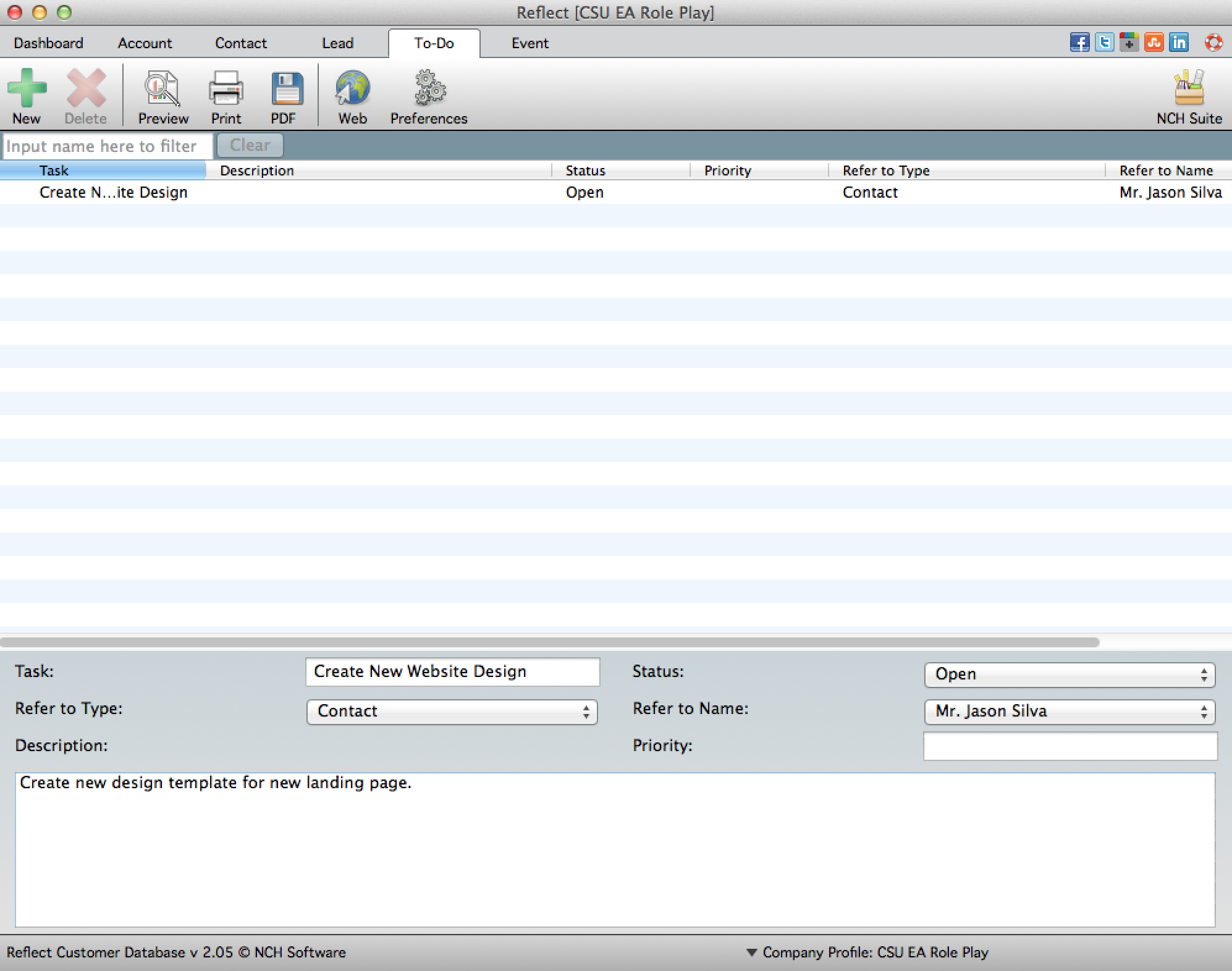
Task: Click the horizontal scrollbar of task list
Action: pos(549,642)
